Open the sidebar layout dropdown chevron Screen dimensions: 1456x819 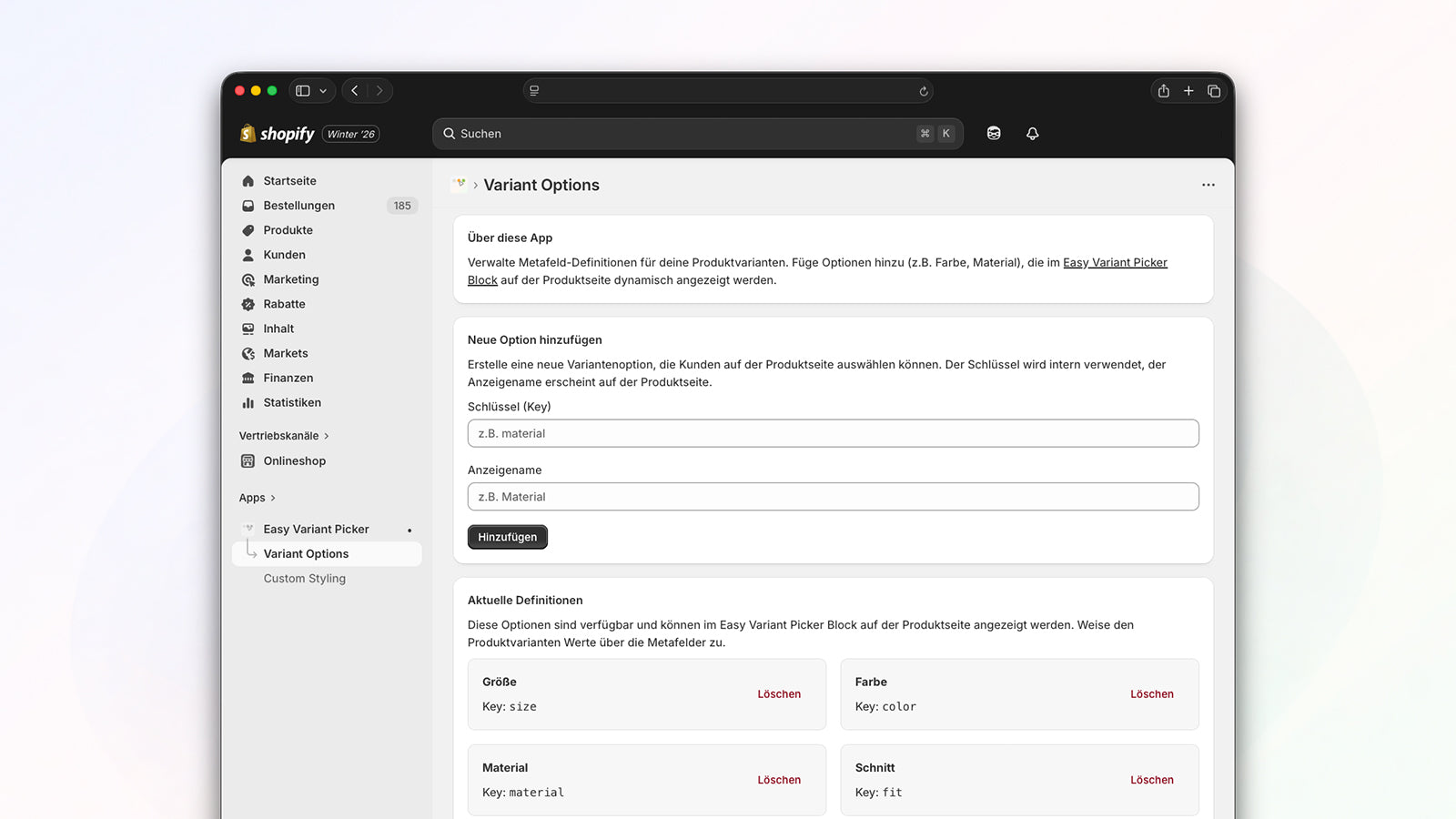322,90
